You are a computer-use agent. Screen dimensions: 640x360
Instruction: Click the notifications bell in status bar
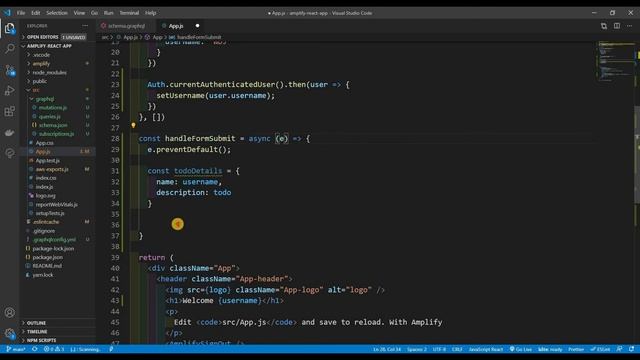click(632, 349)
